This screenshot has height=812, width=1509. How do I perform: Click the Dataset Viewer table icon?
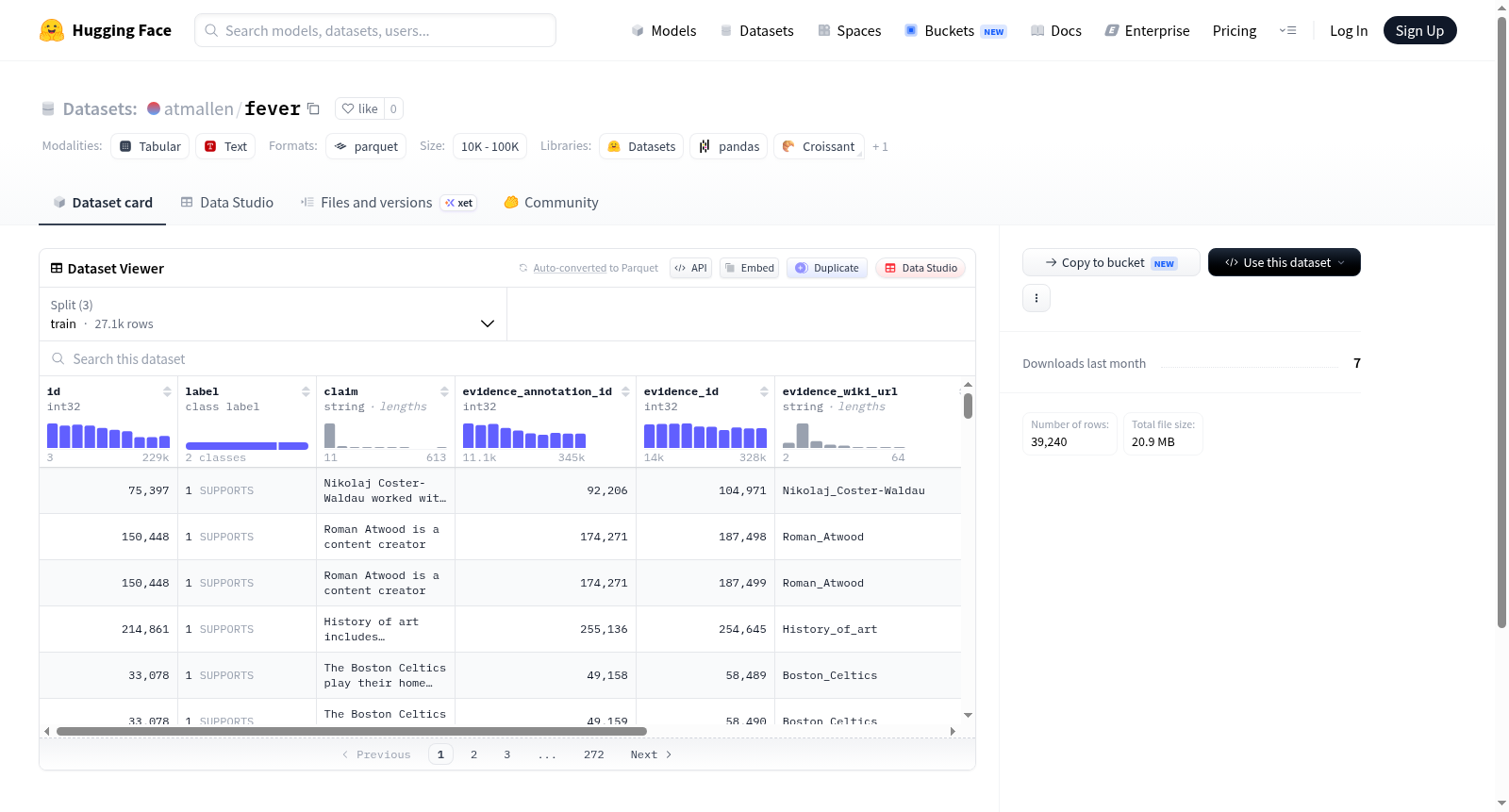[57, 269]
